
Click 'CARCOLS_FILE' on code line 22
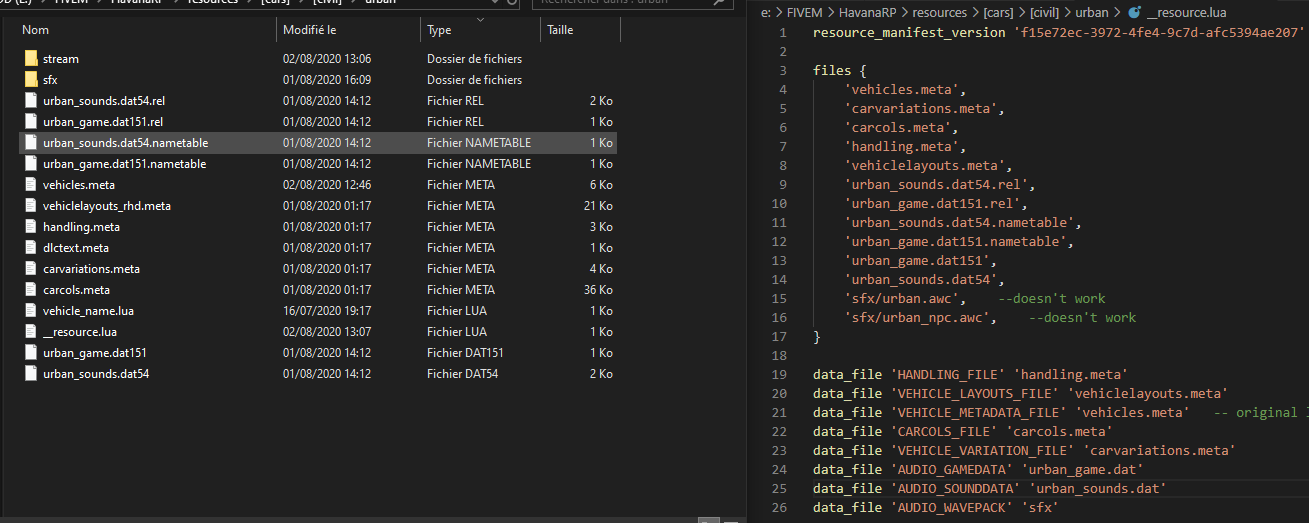coord(944,431)
